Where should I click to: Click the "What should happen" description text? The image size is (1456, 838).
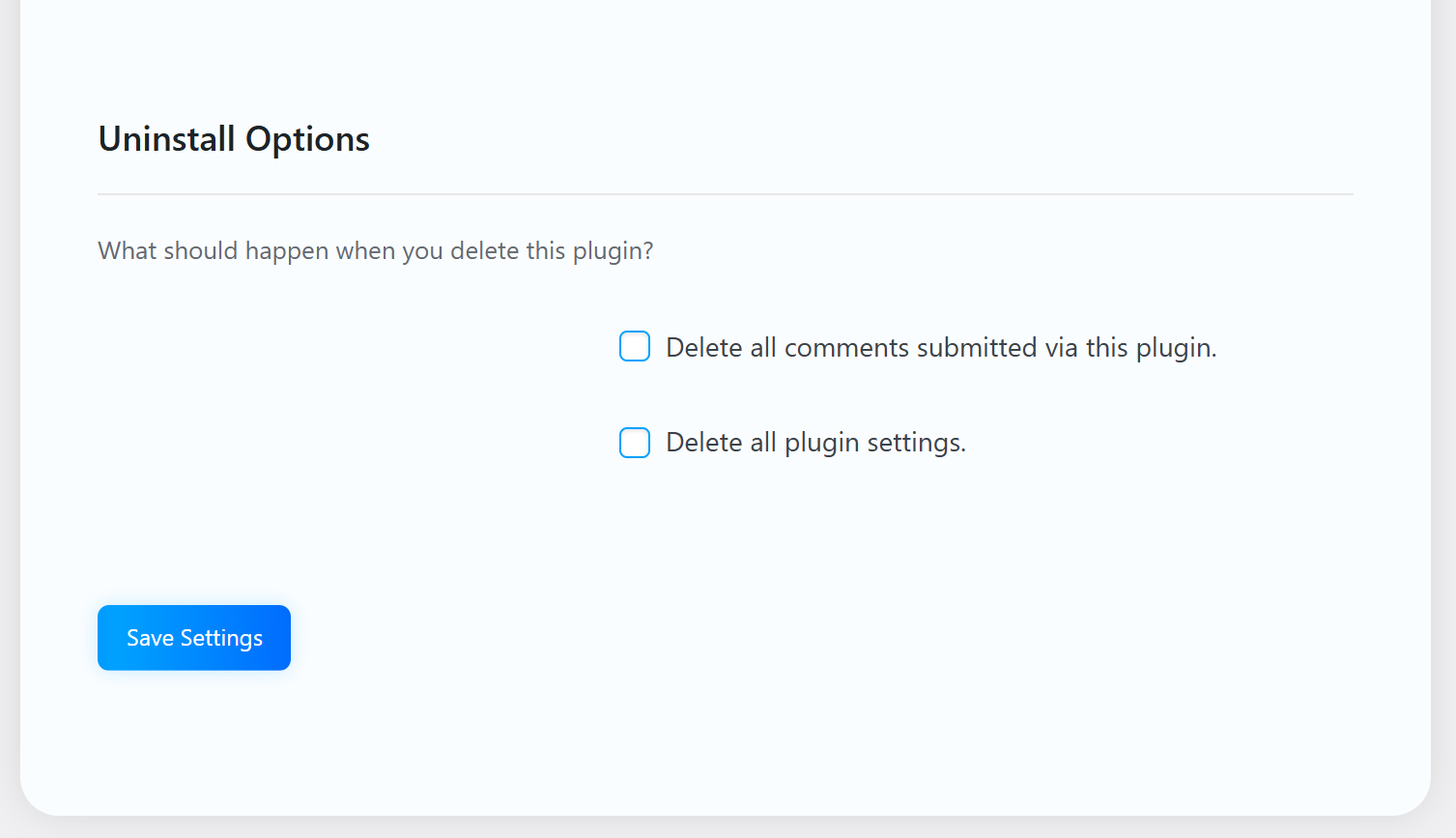tap(375, 251)
